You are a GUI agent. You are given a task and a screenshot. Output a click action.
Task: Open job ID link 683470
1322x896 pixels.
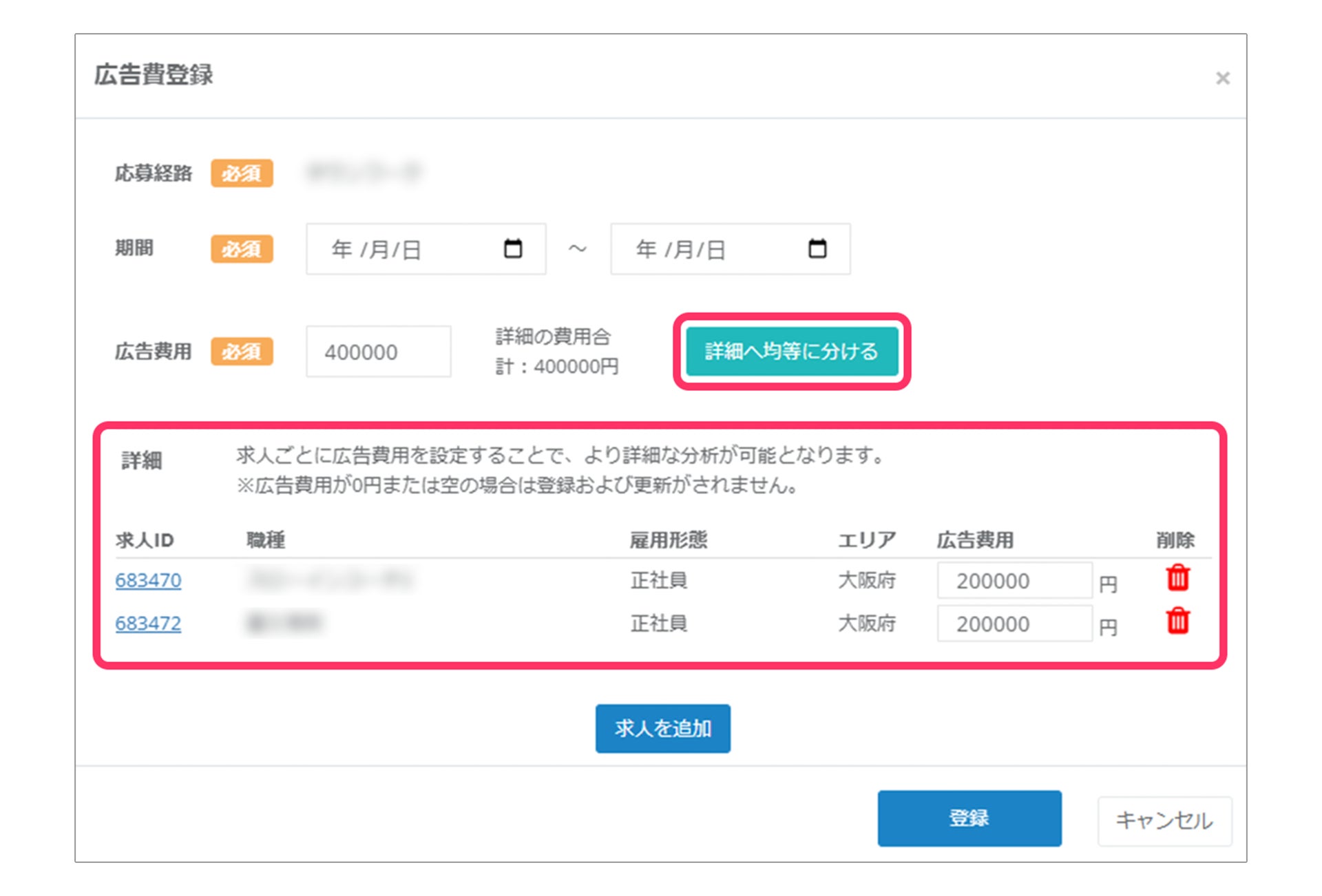(148, 580)
